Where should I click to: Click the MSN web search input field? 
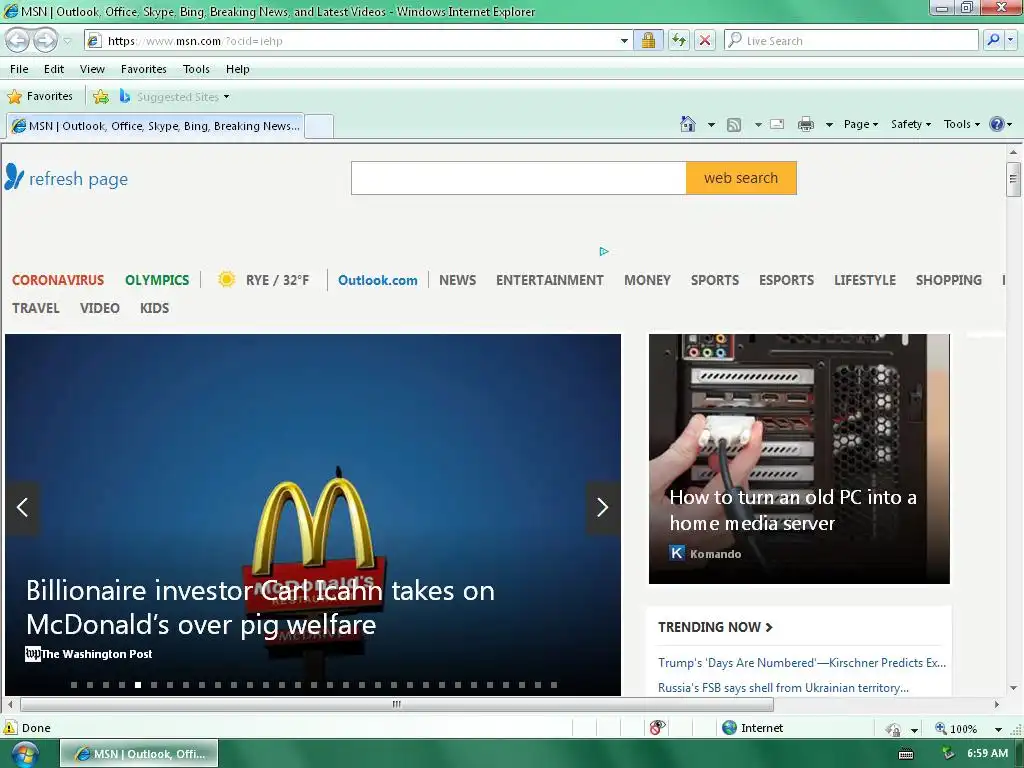tap(519, 178)
